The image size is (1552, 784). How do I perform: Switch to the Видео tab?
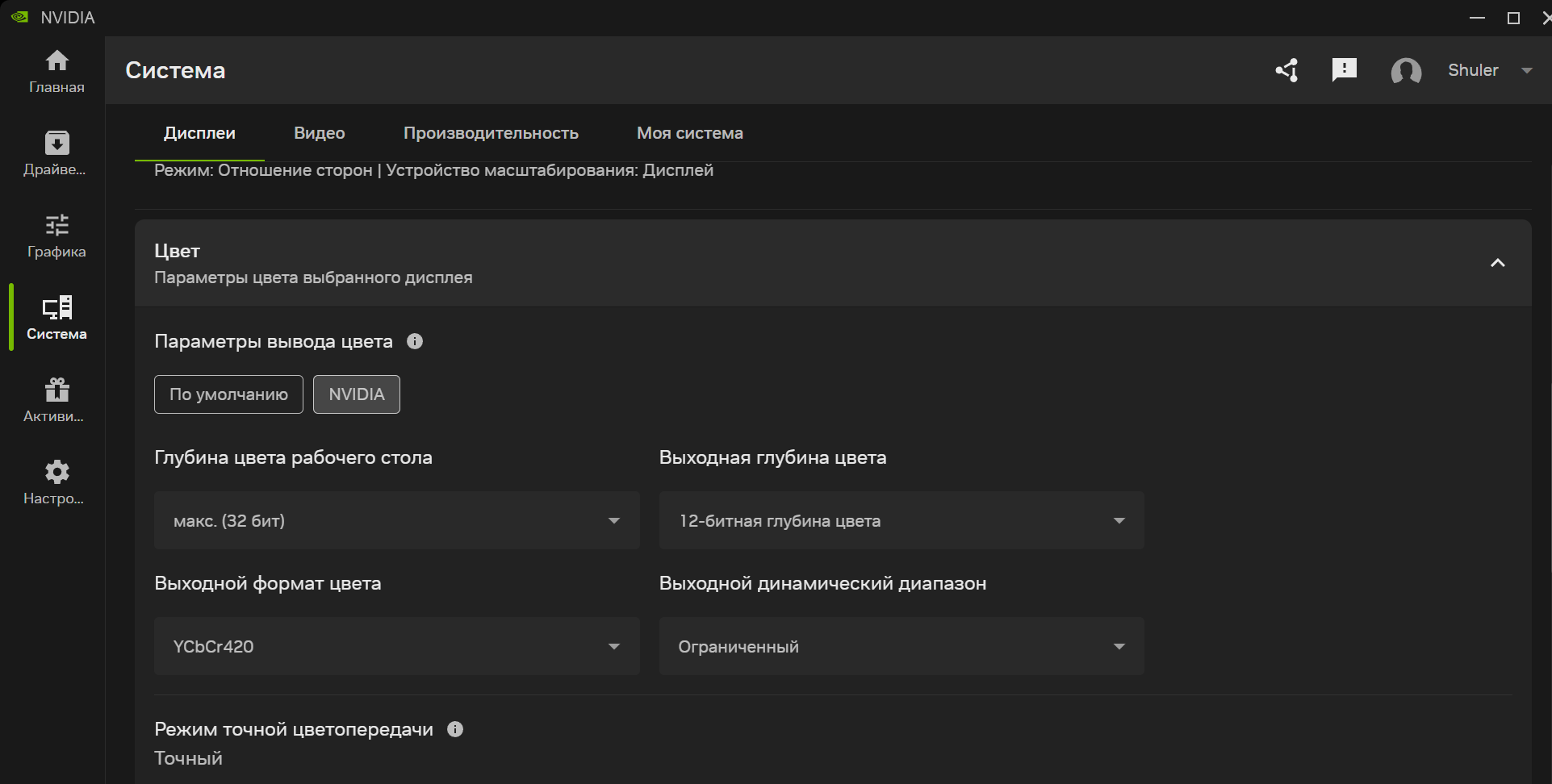point(320,133)
